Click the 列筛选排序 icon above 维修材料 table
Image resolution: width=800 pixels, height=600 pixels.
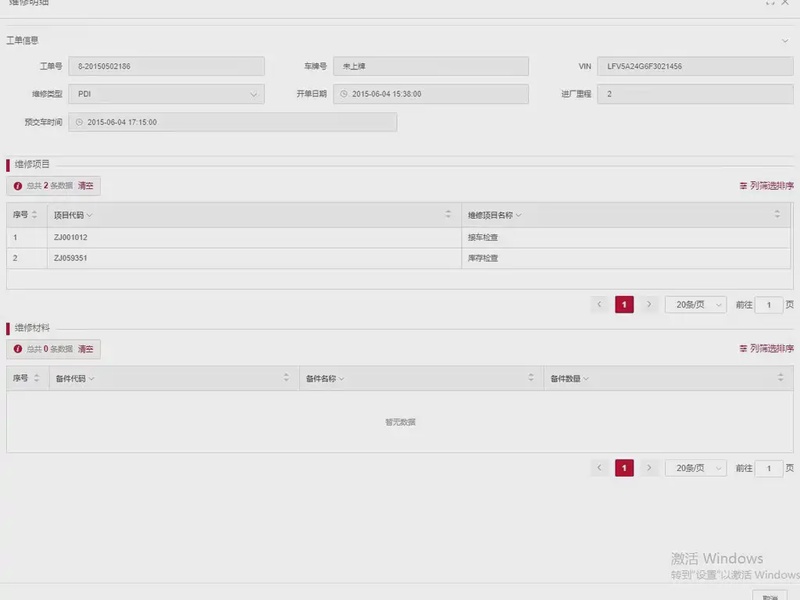point(743,349)
